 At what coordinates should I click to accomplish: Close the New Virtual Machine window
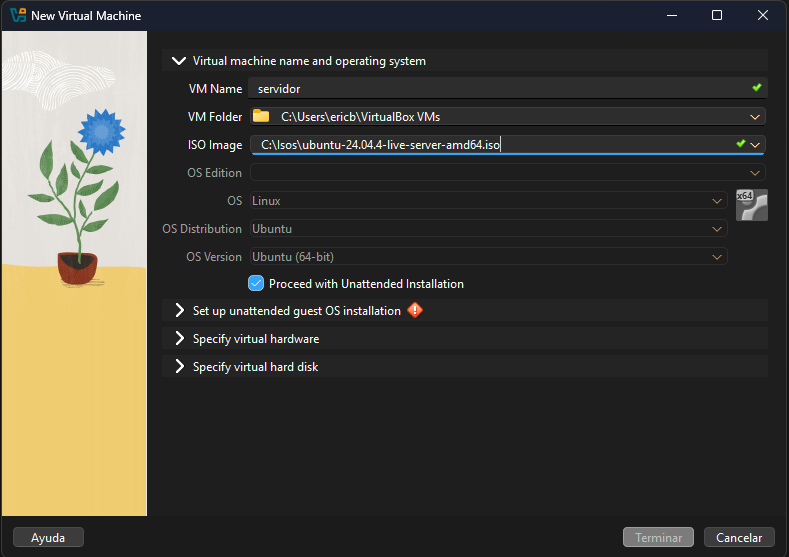(x=763, y=15)
